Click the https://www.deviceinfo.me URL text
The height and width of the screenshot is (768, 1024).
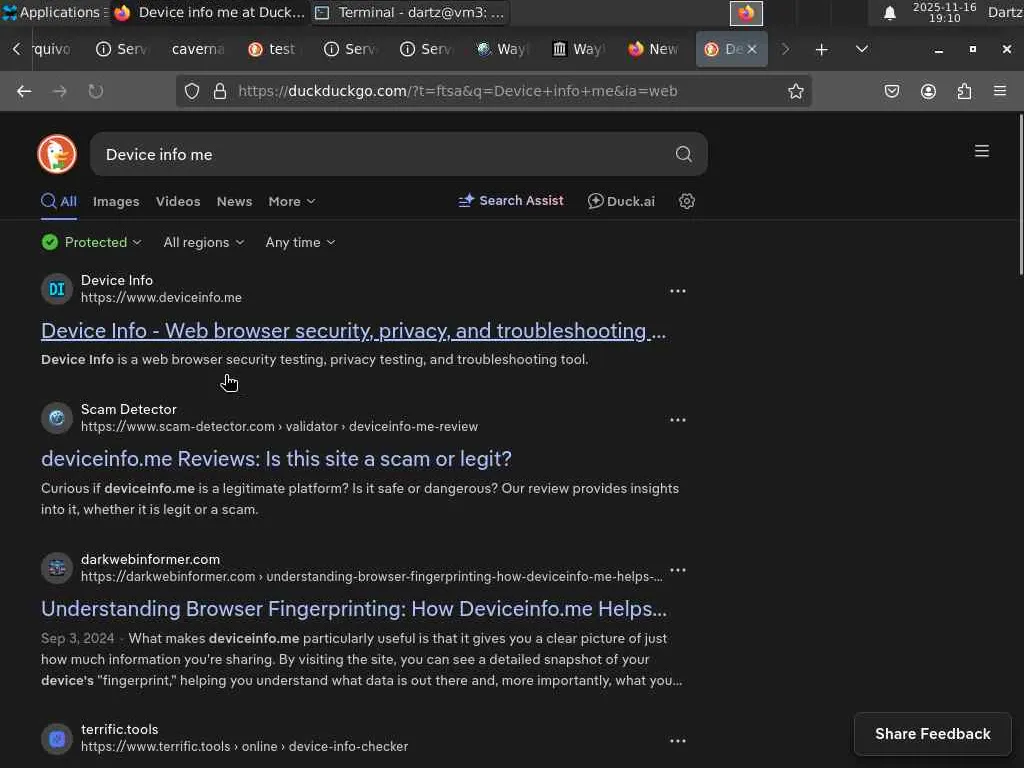click(x=161, y=298)
